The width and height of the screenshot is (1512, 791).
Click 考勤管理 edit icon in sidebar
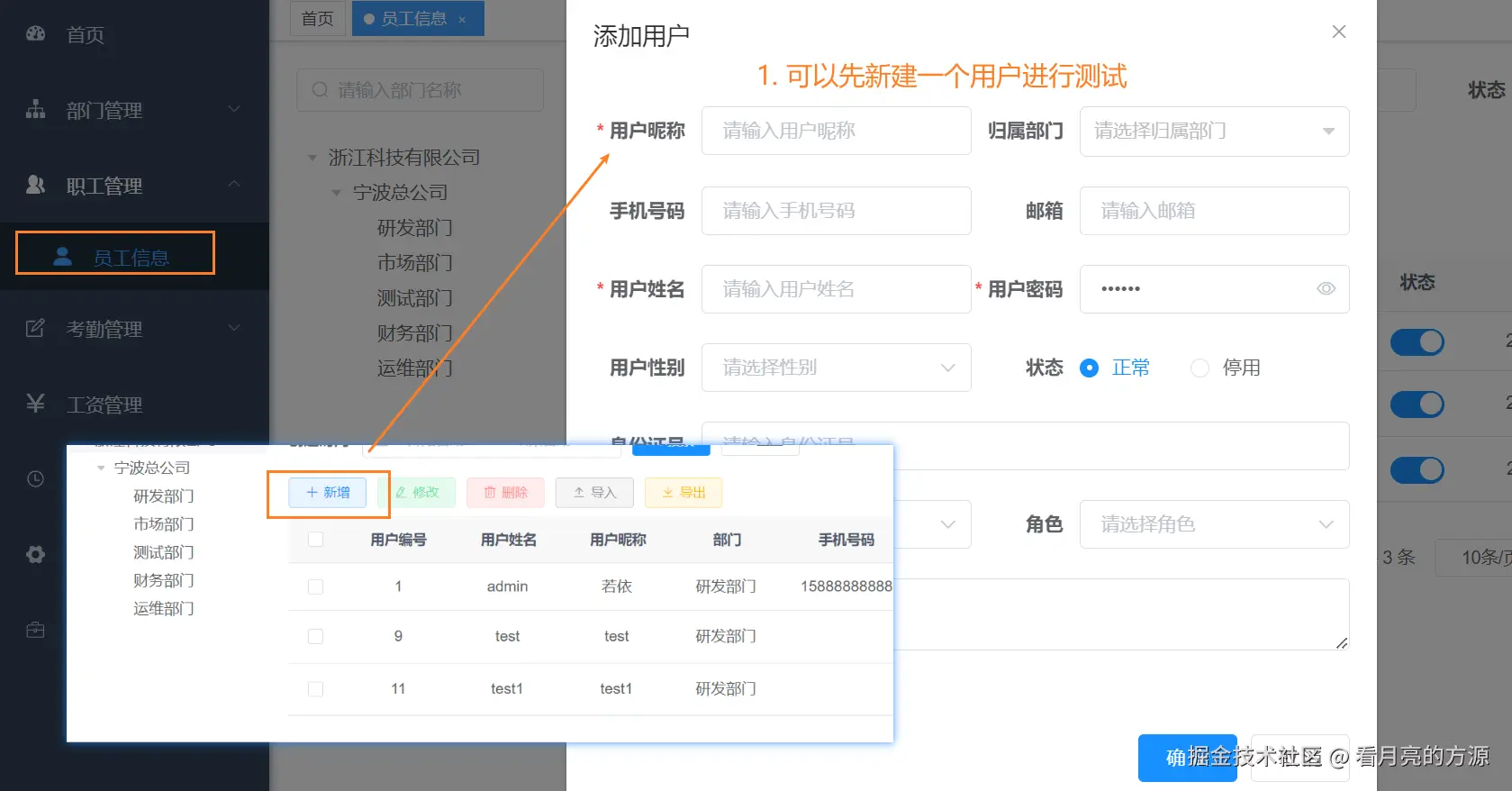coord(35,328)
